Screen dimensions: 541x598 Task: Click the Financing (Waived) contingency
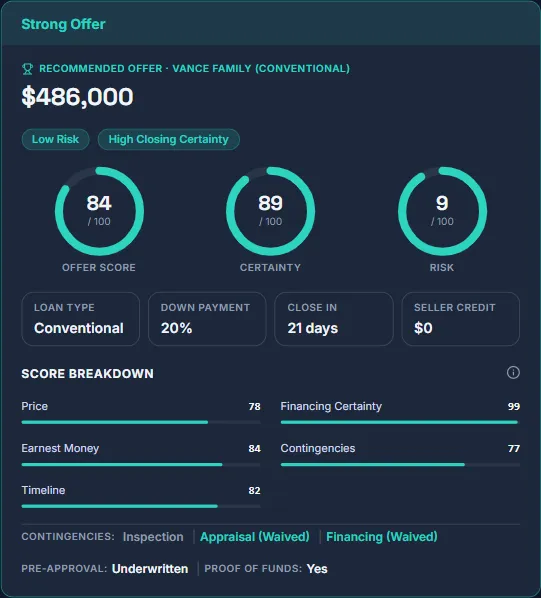(x=382, y=537)
